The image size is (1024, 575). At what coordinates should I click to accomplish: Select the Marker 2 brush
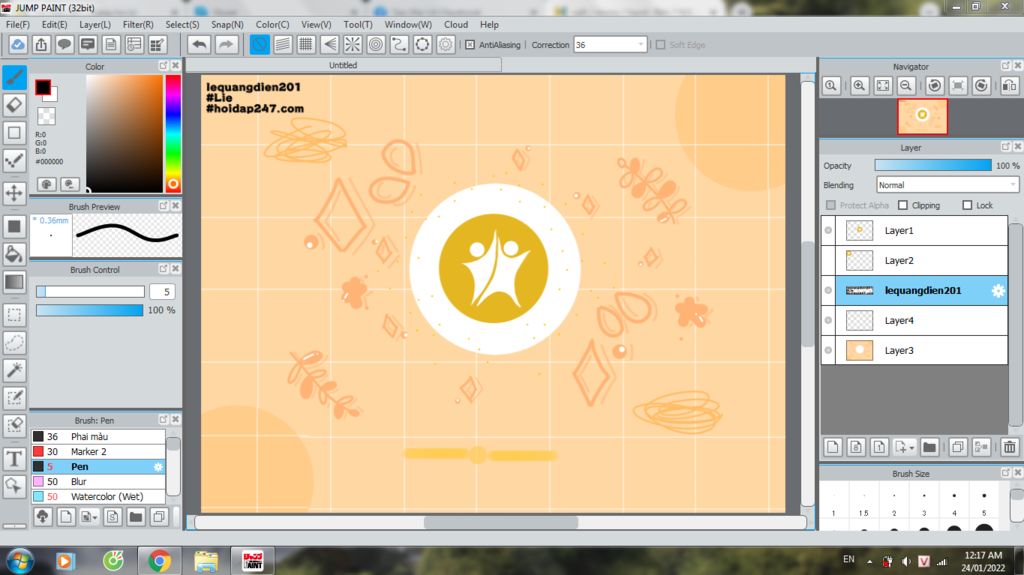[x=98, y=452]
